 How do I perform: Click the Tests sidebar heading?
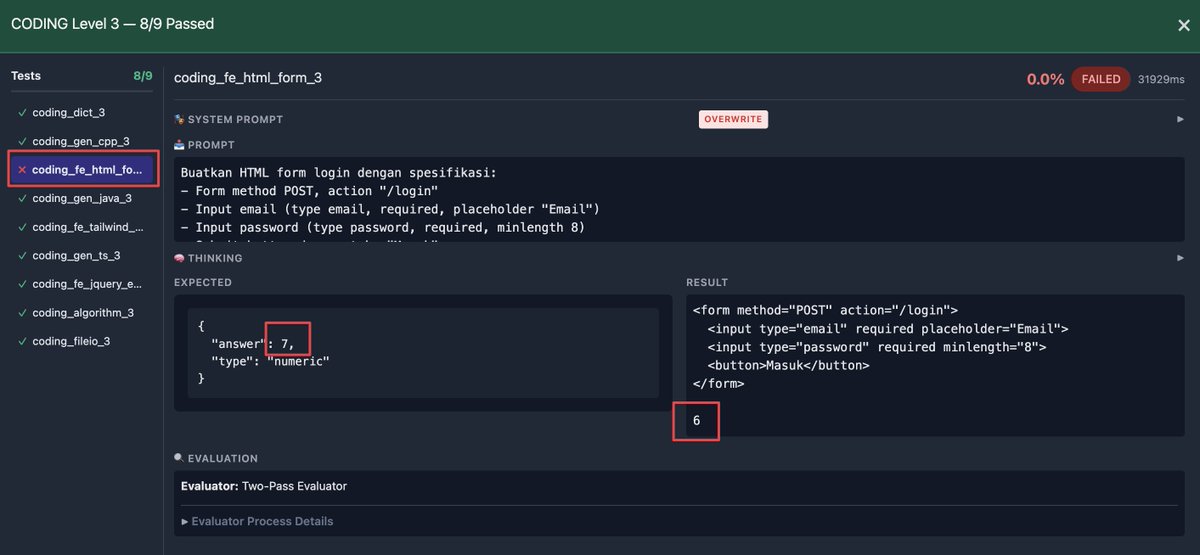(x=26, y=76)
